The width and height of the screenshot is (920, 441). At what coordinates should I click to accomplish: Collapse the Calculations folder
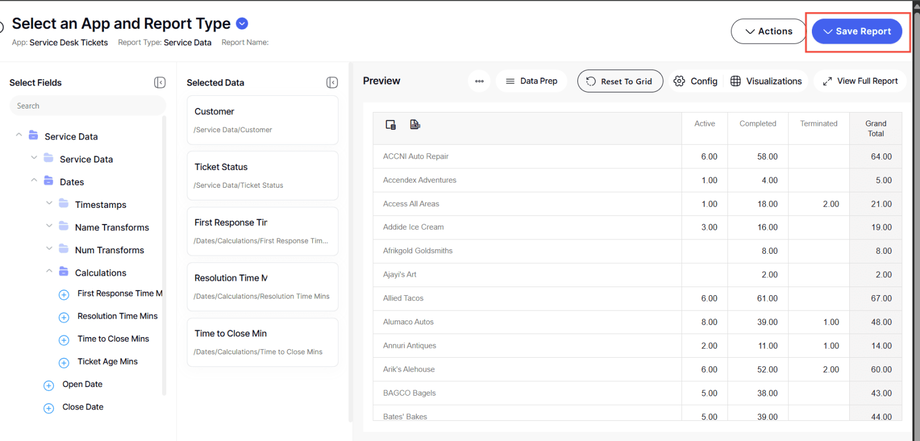point(49,272)
